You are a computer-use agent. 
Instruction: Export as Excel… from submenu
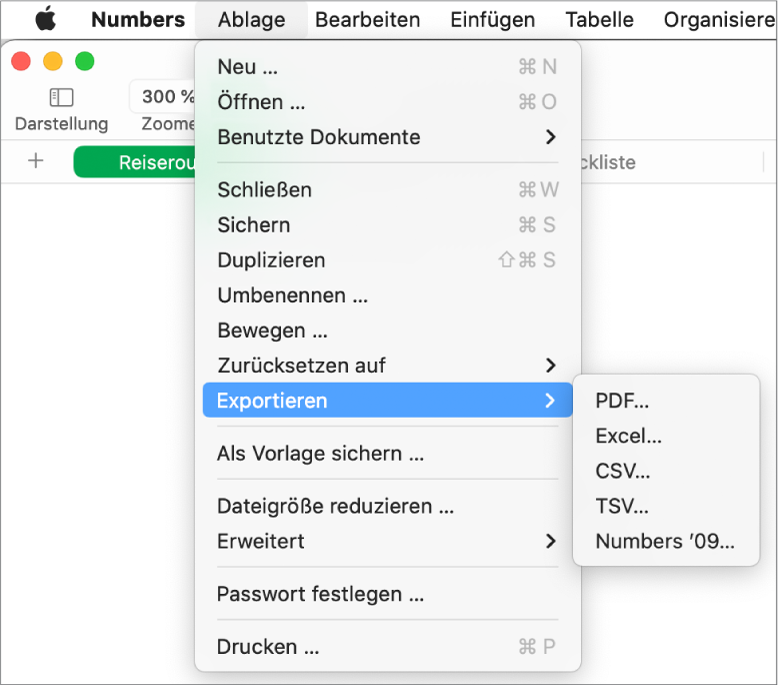pyautogui.click(x=666, y=436)
